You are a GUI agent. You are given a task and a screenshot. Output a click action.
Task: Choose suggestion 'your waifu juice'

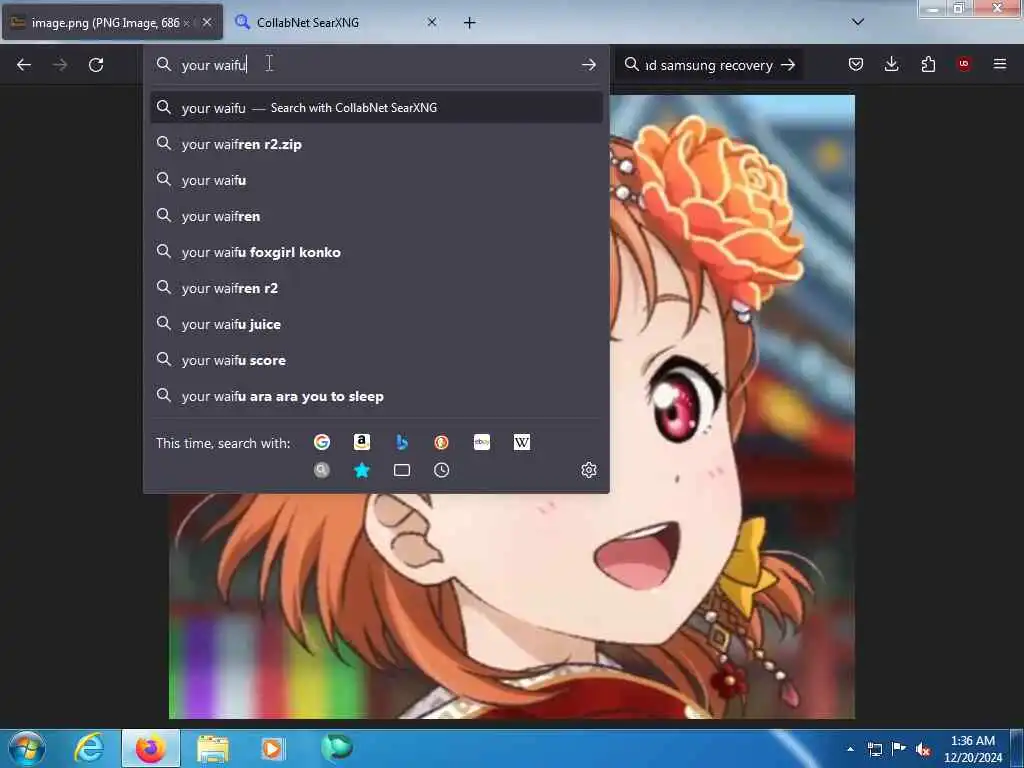click(x=376, y=324)
